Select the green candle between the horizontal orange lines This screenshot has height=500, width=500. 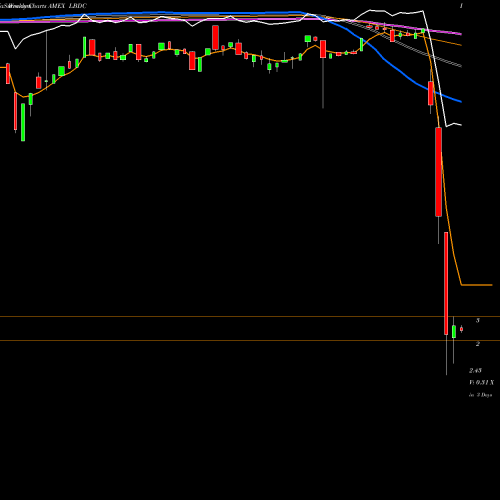tap(454, 332)
